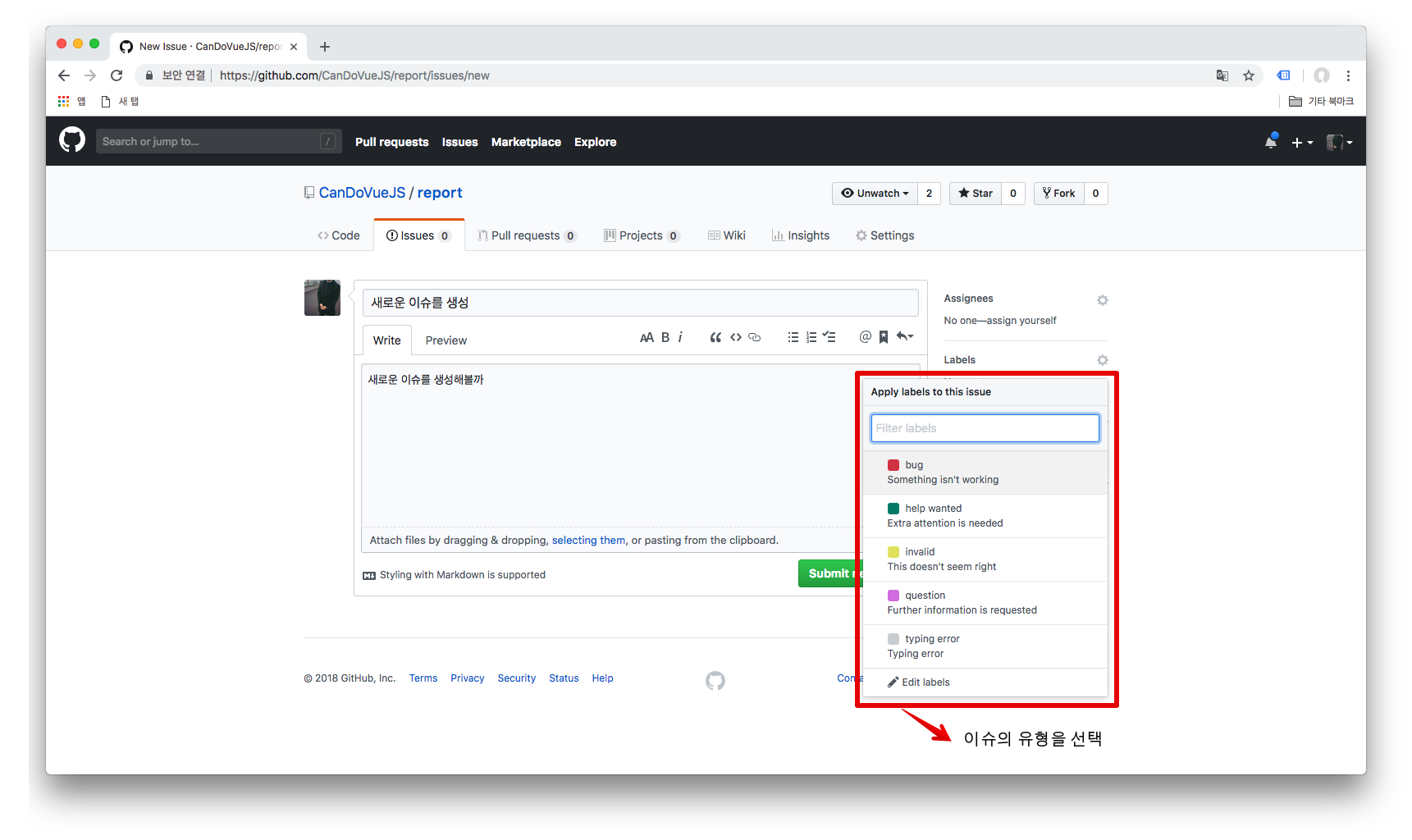Focus the Search or jump to box

tap(217, 141)
